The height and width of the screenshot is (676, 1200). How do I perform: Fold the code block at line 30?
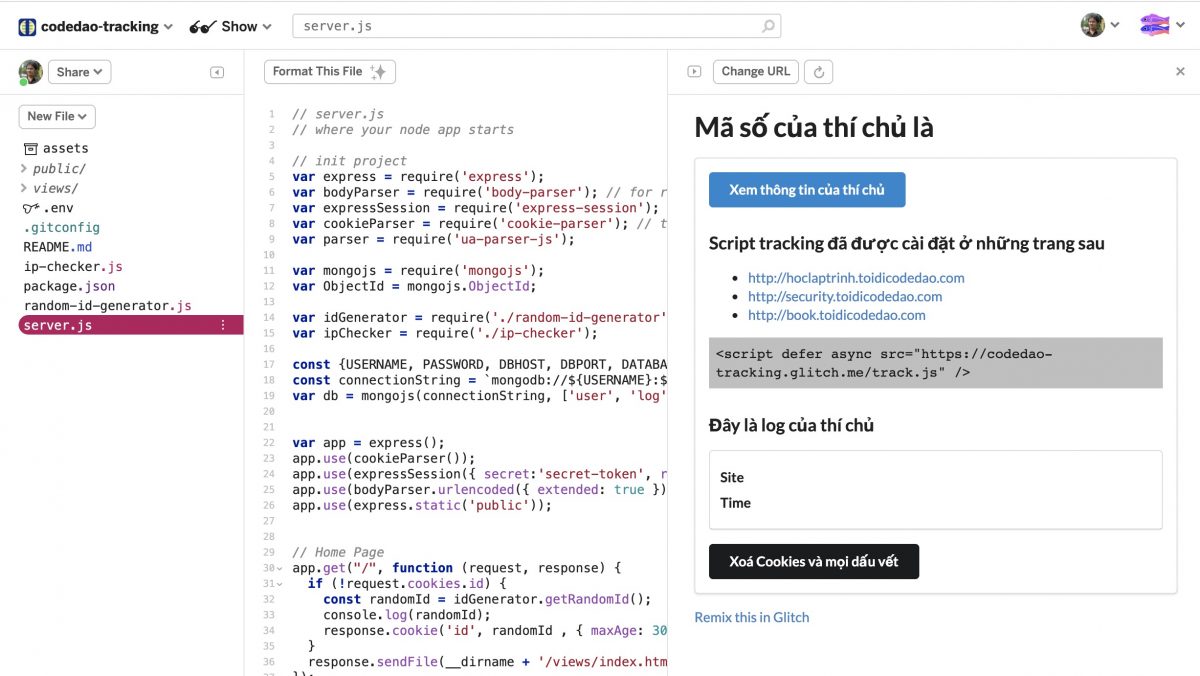pos(280,568)
